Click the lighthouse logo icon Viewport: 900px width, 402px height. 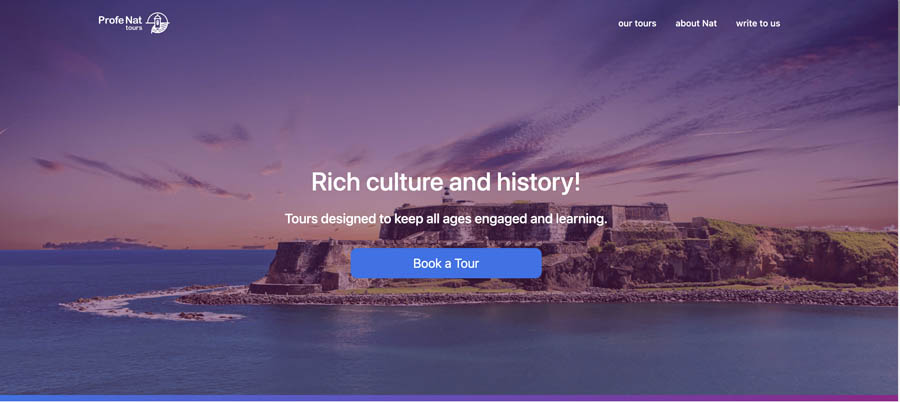(x=158, y=23)
